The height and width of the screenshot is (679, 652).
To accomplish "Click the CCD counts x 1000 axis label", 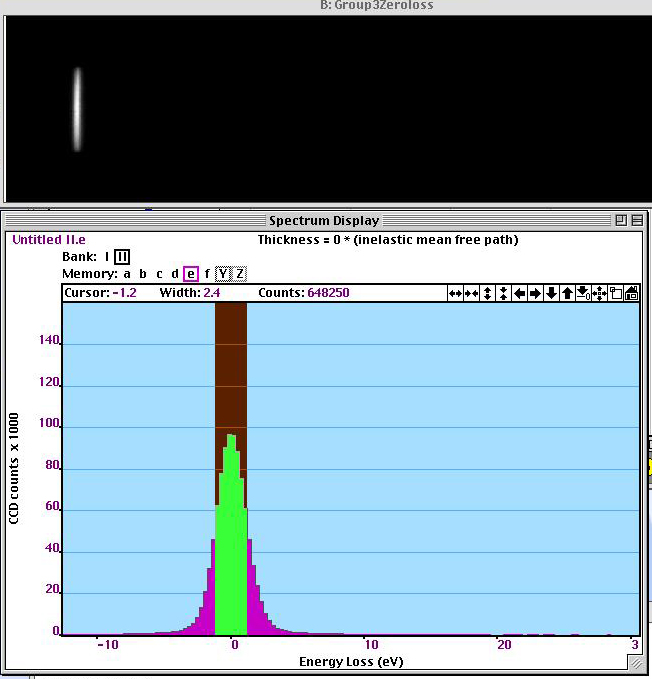I will coord(14,468).
